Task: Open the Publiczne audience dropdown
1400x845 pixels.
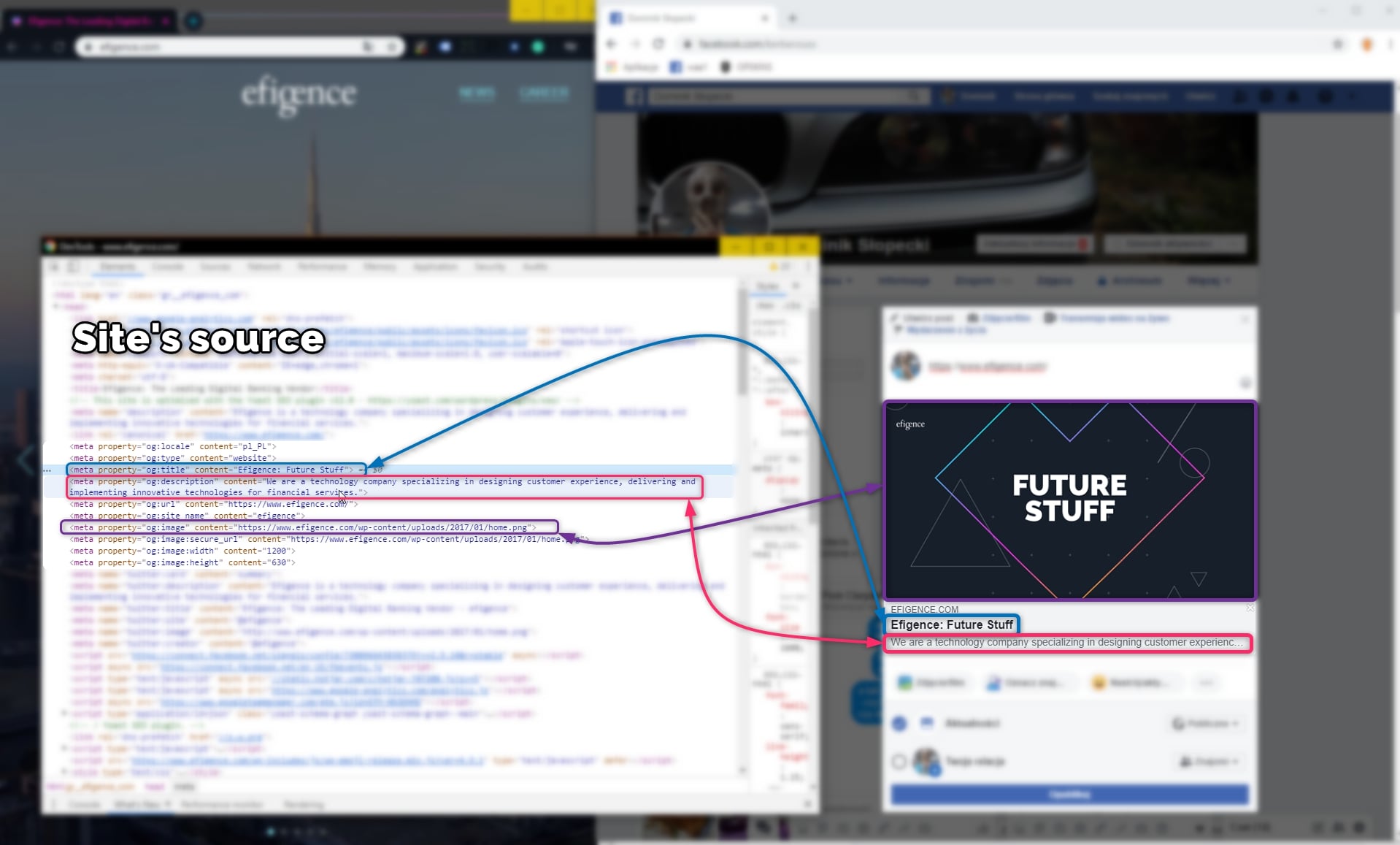Action: tap(1206, 723)
